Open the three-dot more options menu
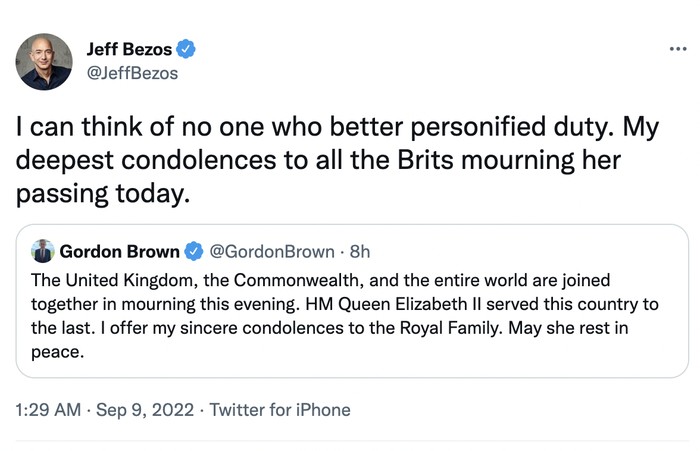Screen dimensions: 700x451 pos(678,47)
